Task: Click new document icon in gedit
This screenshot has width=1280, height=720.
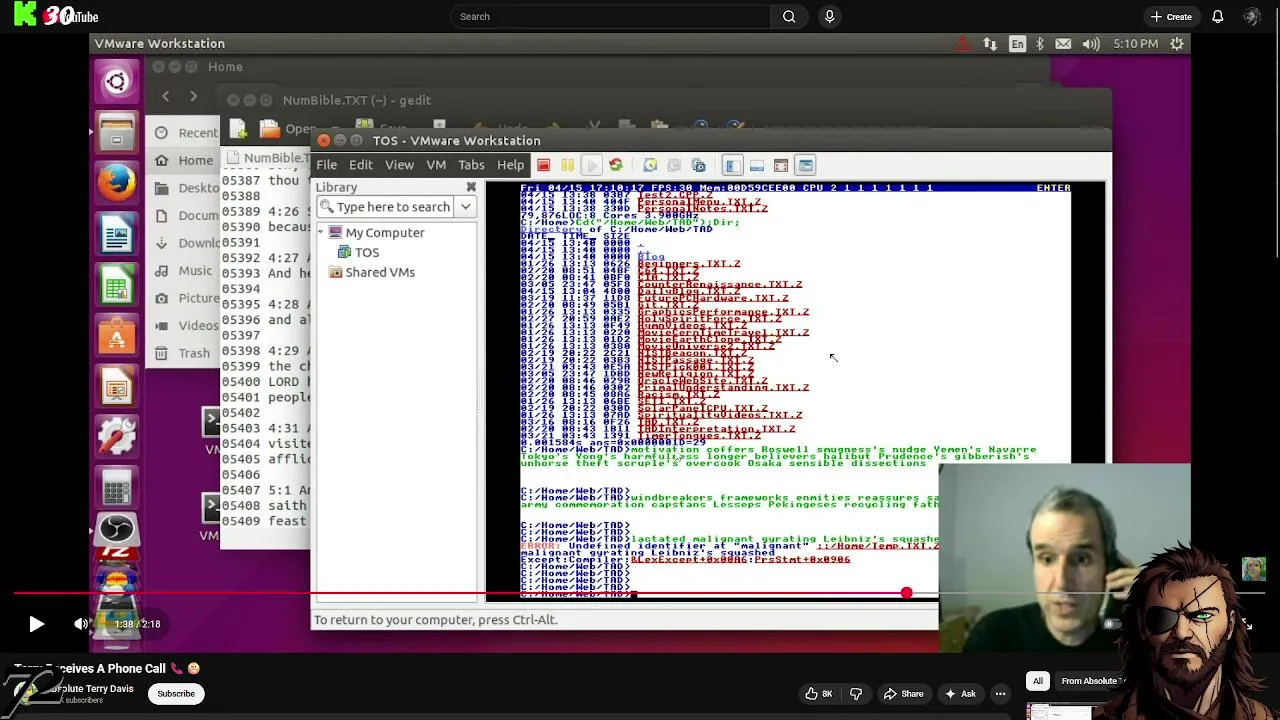Action: [238, 128]
